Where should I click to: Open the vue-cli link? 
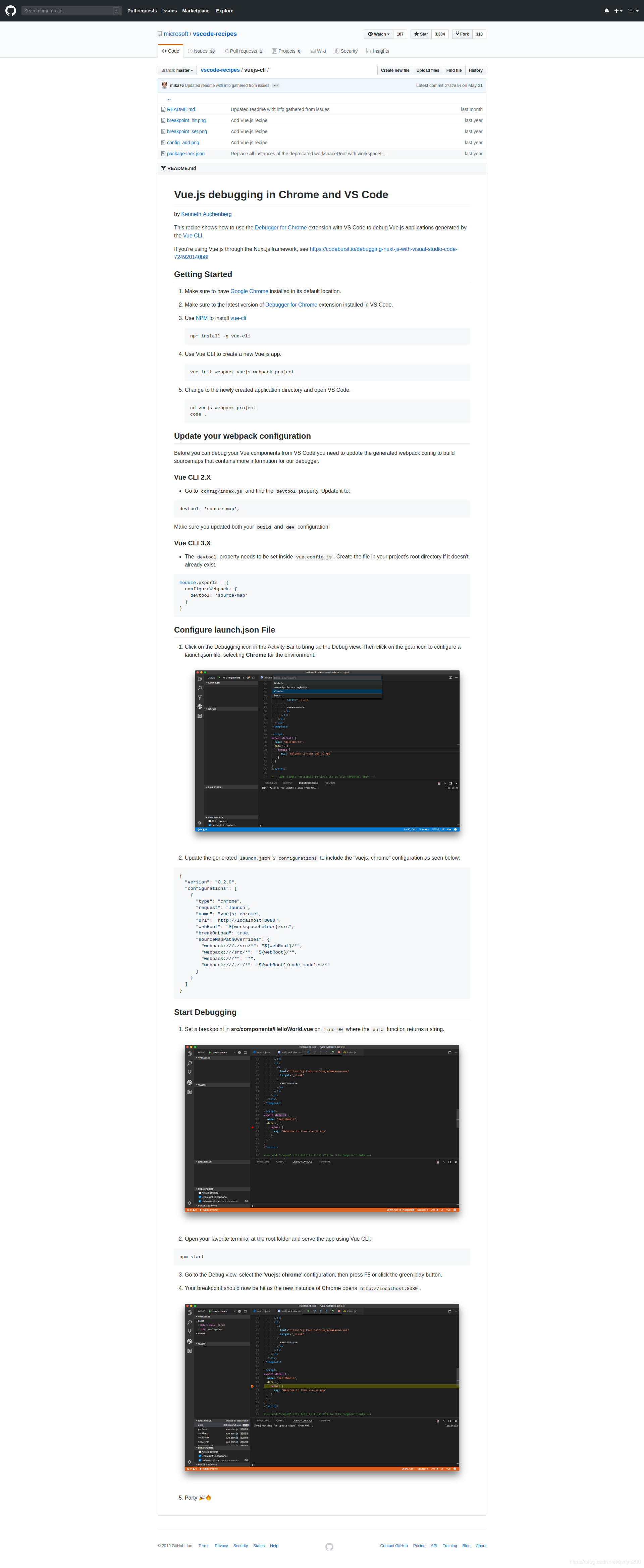pyautogui.click(x=238, y=318)
